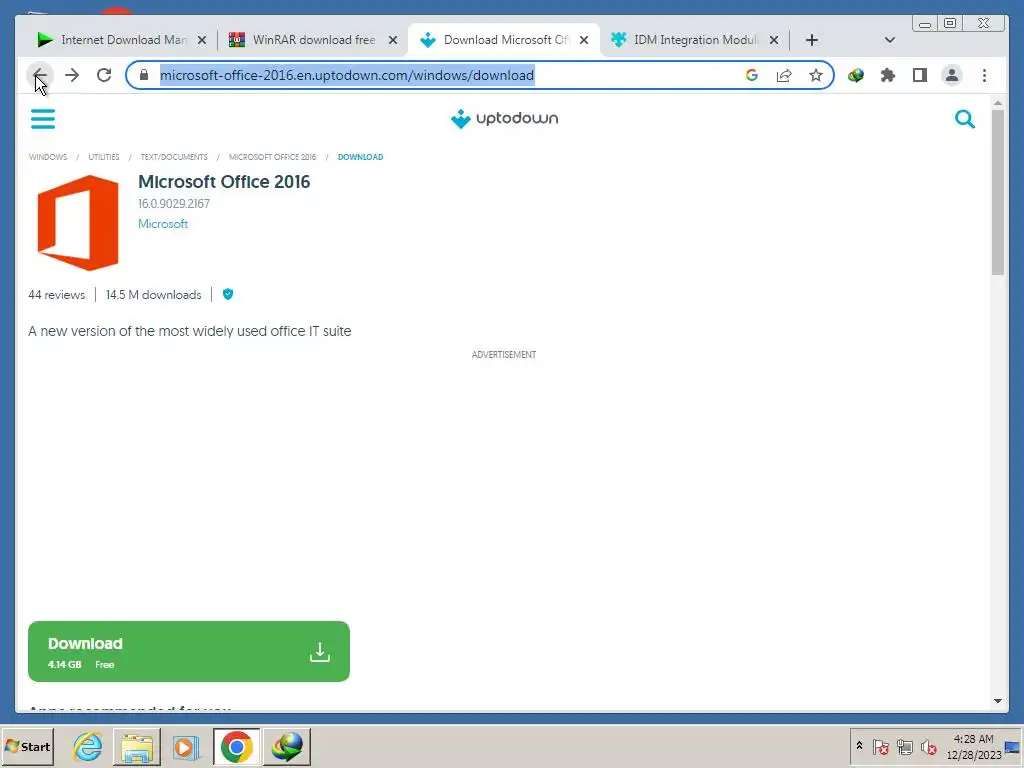Image resolution: width=1024 pixels, height=768 pixels.
Task: Click the scrollbar up arrow
Action: 997,103
